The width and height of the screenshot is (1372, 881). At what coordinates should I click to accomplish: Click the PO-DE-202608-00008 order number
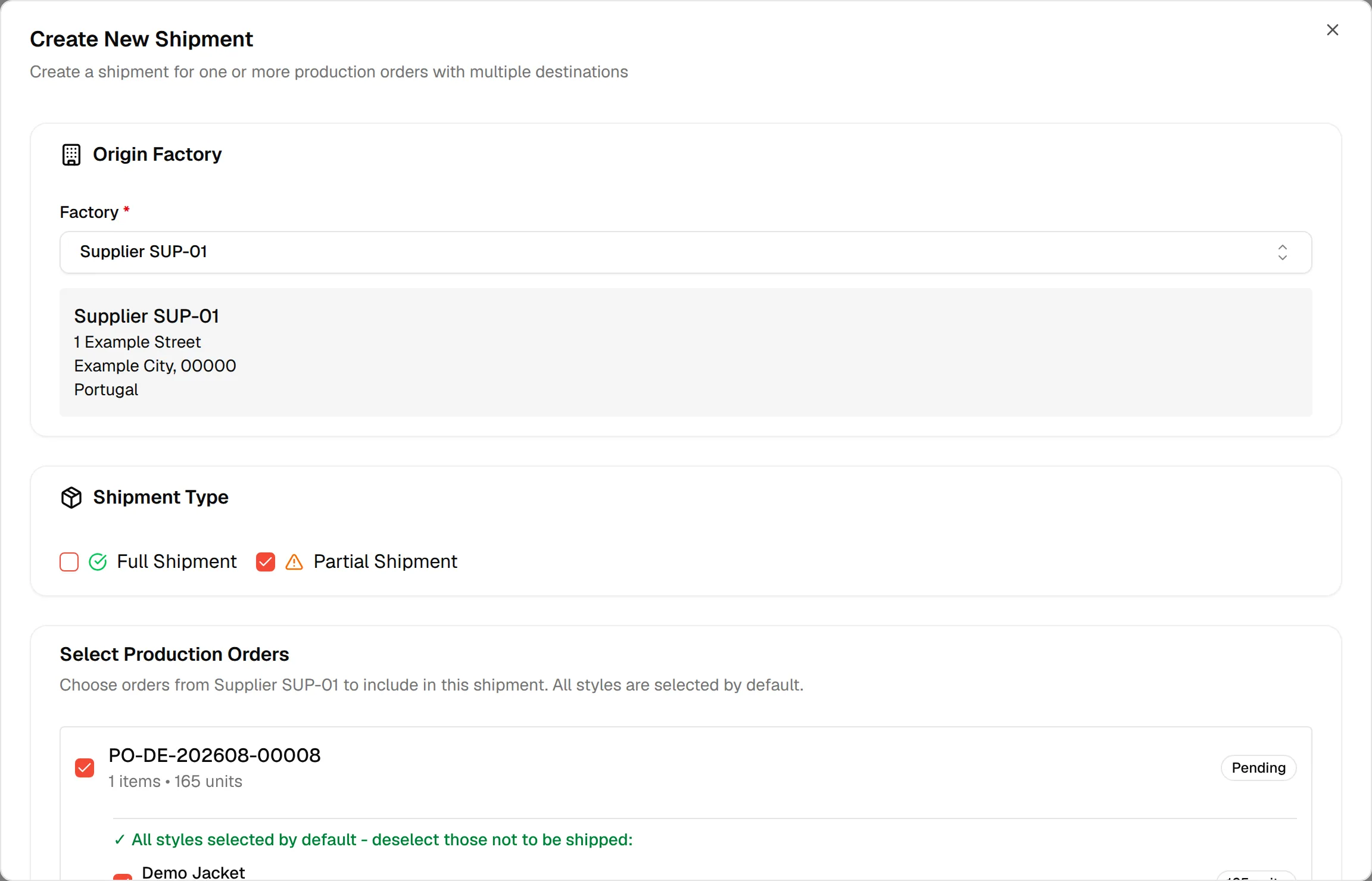click(214, 755)
